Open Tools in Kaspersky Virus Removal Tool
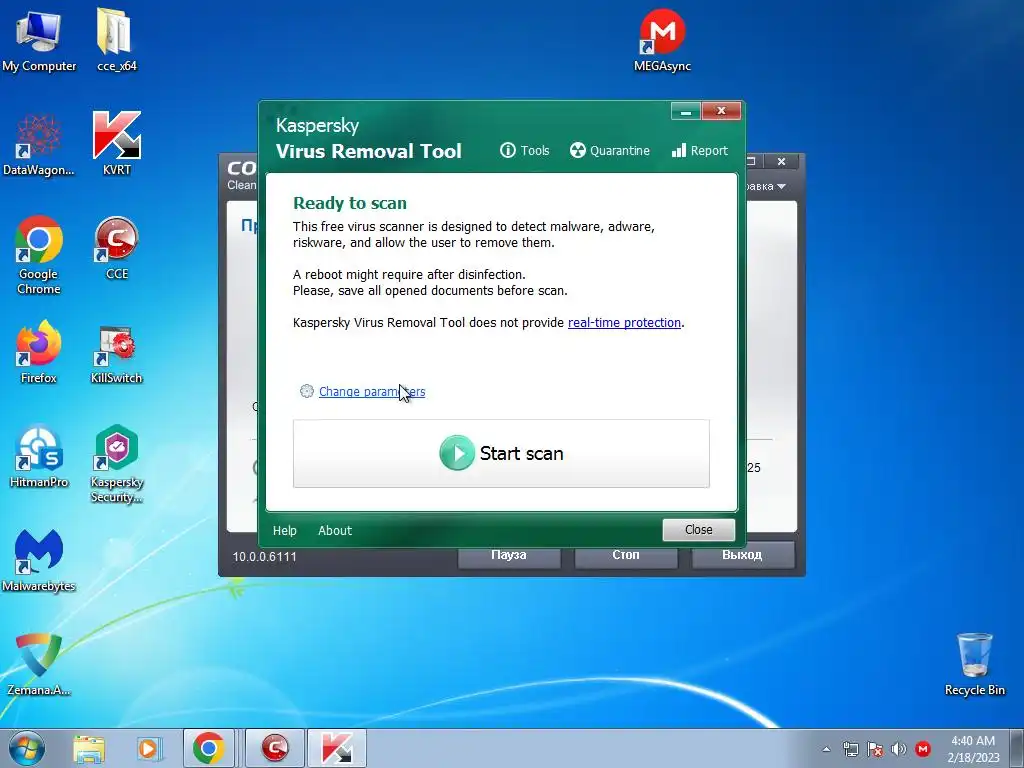The image size is (1024, 768). click(525, 151)
